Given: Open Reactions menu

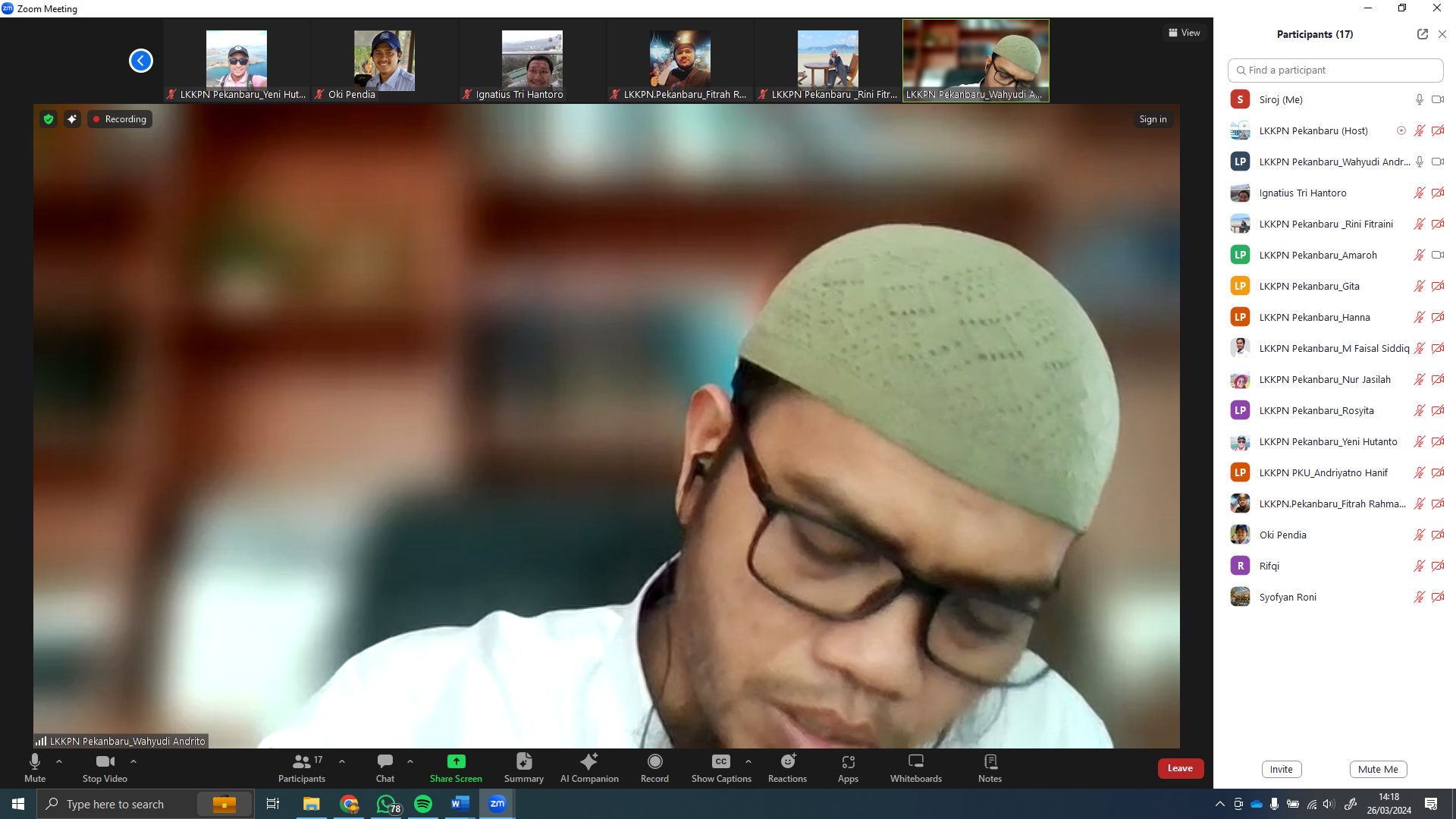Looking at the screenshot, I should click(x=787, y=768).
